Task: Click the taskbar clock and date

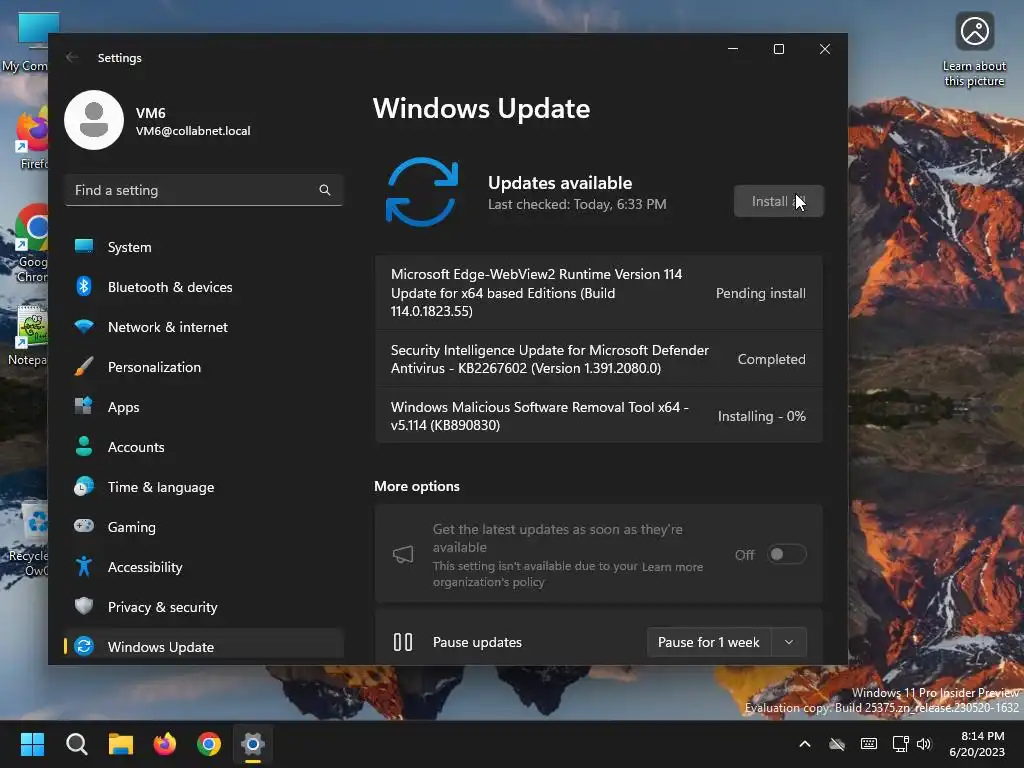Action: pos(977,744)
